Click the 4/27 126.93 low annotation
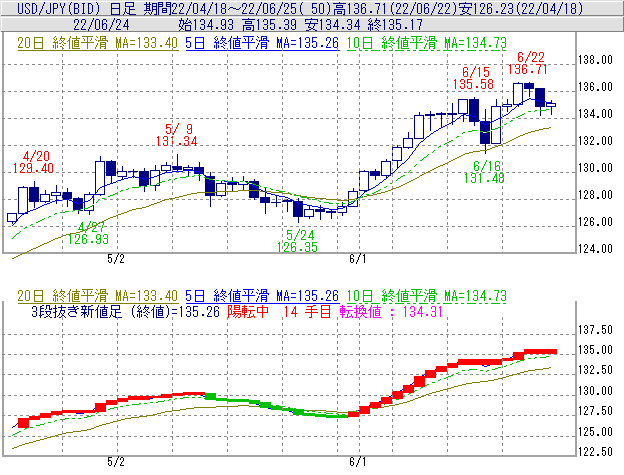This screenshot has width=624, height=475. pyautogui.click(x=88, y=233)
